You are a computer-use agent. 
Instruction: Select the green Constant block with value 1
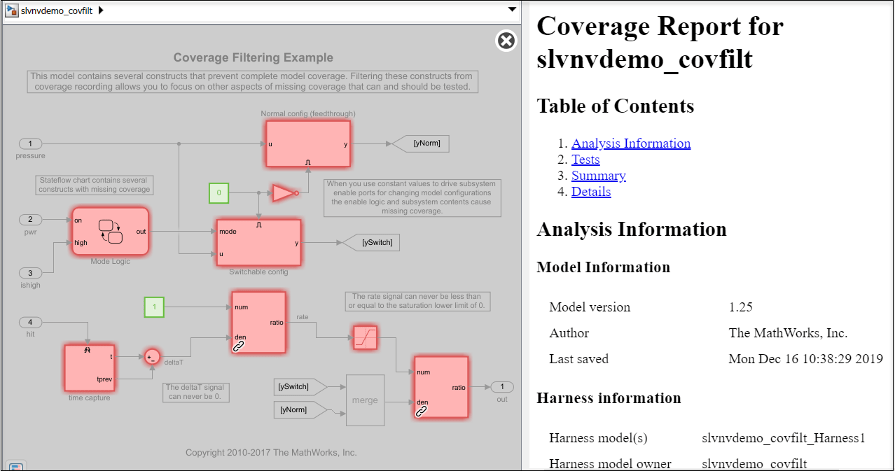[x=154, y=307]
